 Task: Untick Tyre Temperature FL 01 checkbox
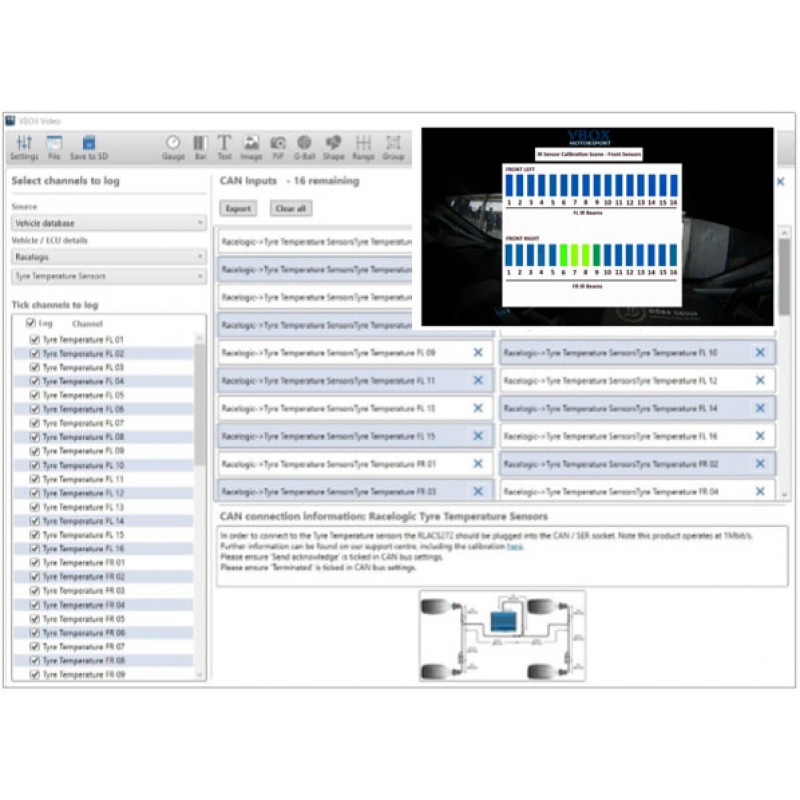click(35, 339)
